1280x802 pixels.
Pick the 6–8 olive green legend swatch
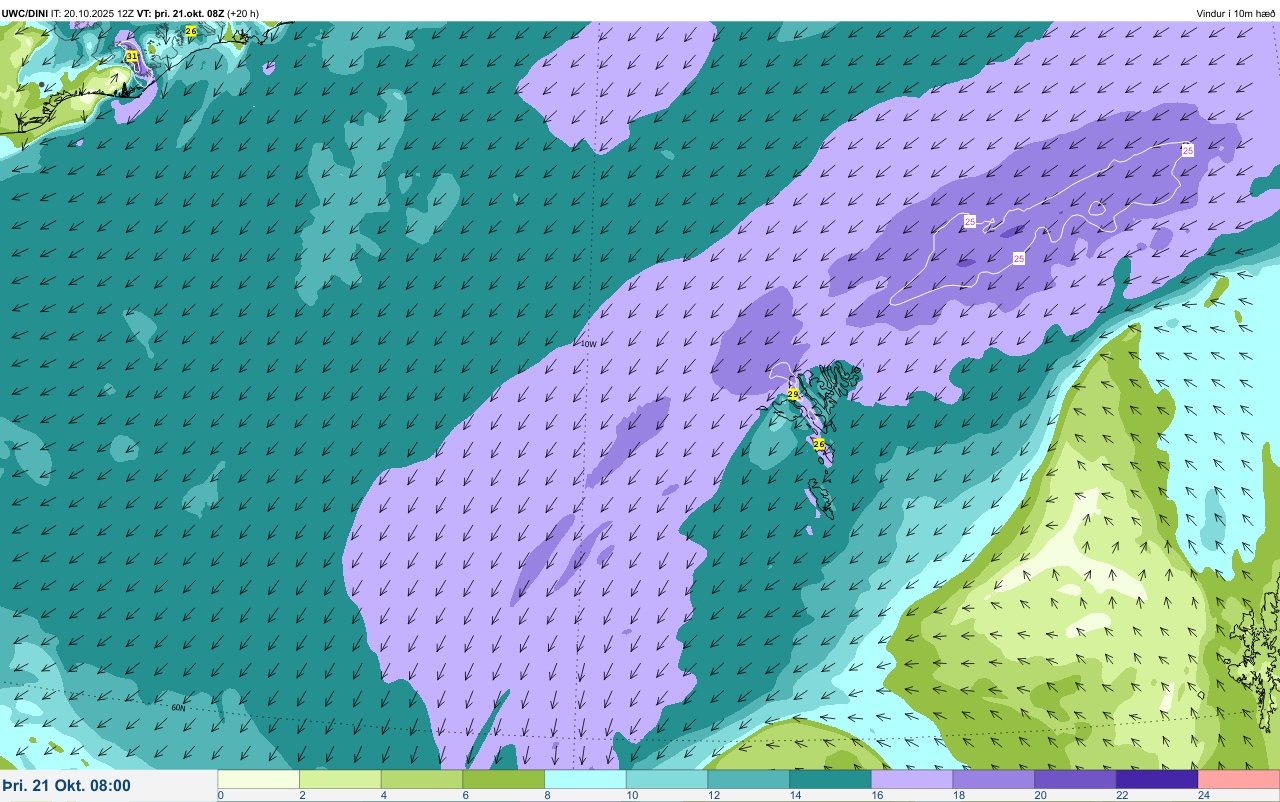click(503, 779)
